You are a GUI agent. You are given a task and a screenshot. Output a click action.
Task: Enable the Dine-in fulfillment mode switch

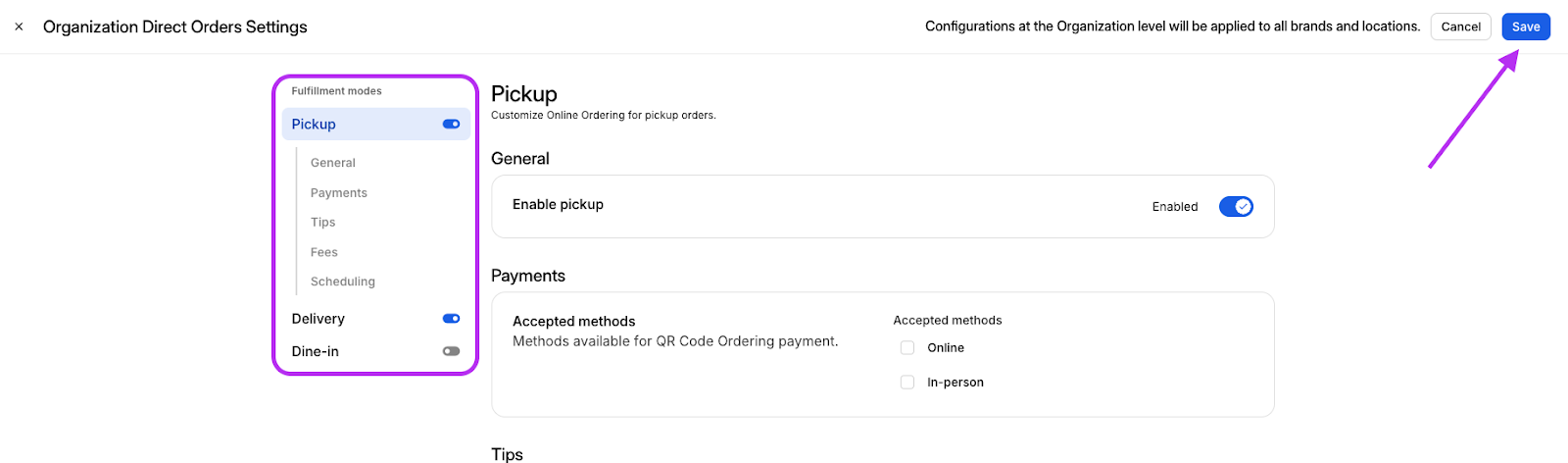pos(451,351)
